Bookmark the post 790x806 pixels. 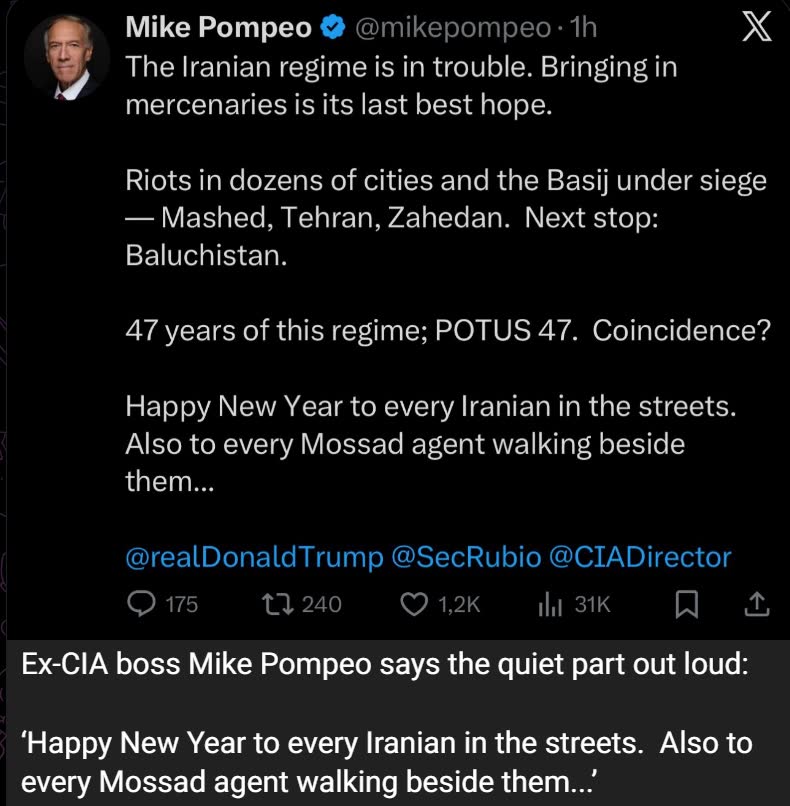click(x=685, y=604)
